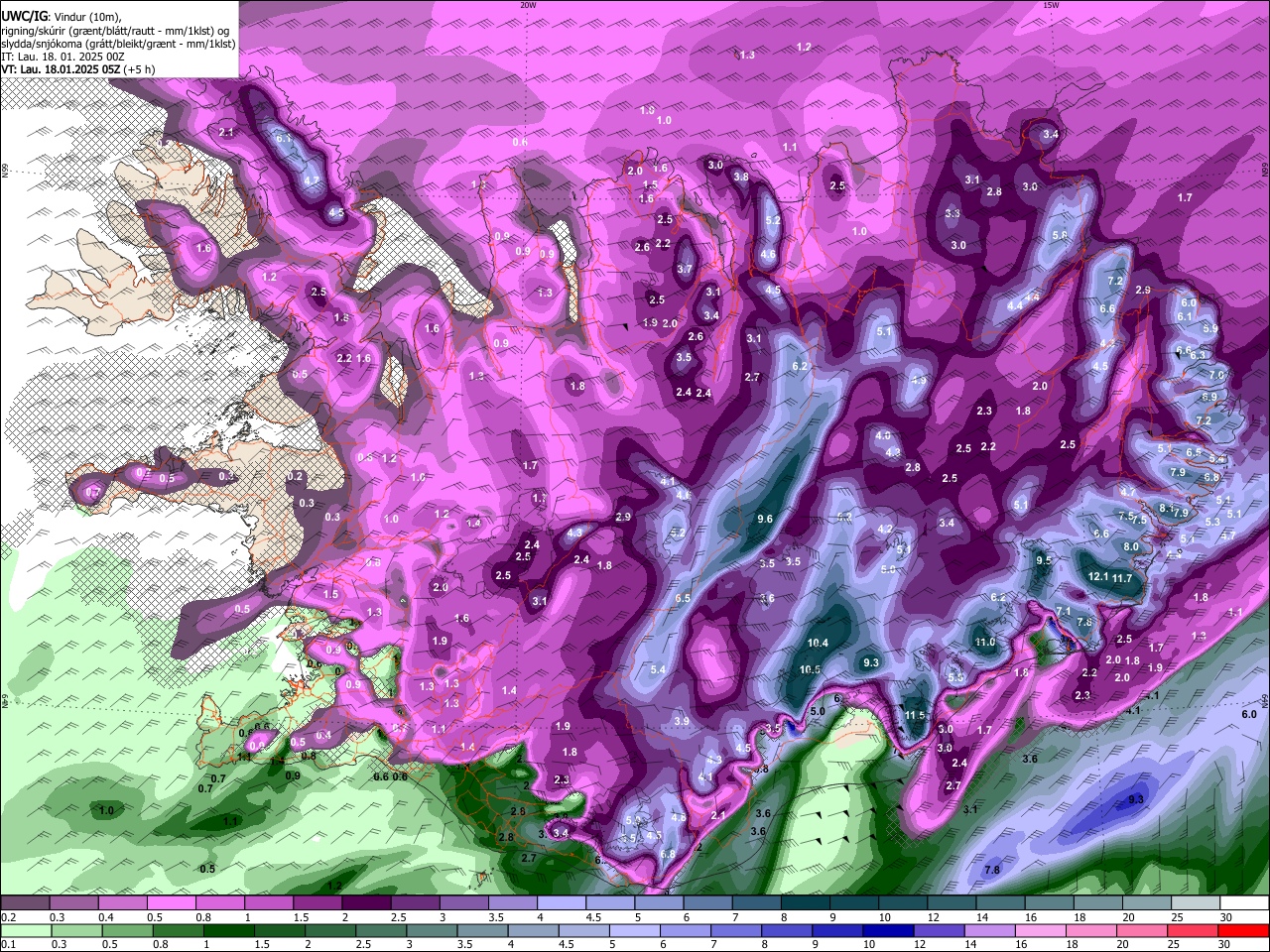This screenshot has width=1270, height=952.
Task: Click the 11.0 precipitation value on the map
Action: (x=984, y=642)
